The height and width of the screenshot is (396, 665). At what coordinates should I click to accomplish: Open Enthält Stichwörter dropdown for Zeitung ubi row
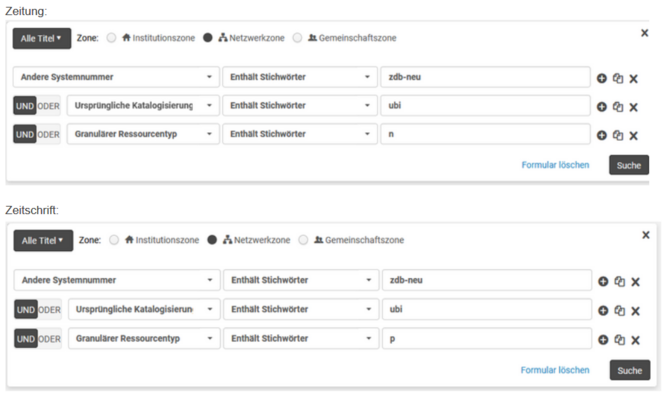click(300, 106)
